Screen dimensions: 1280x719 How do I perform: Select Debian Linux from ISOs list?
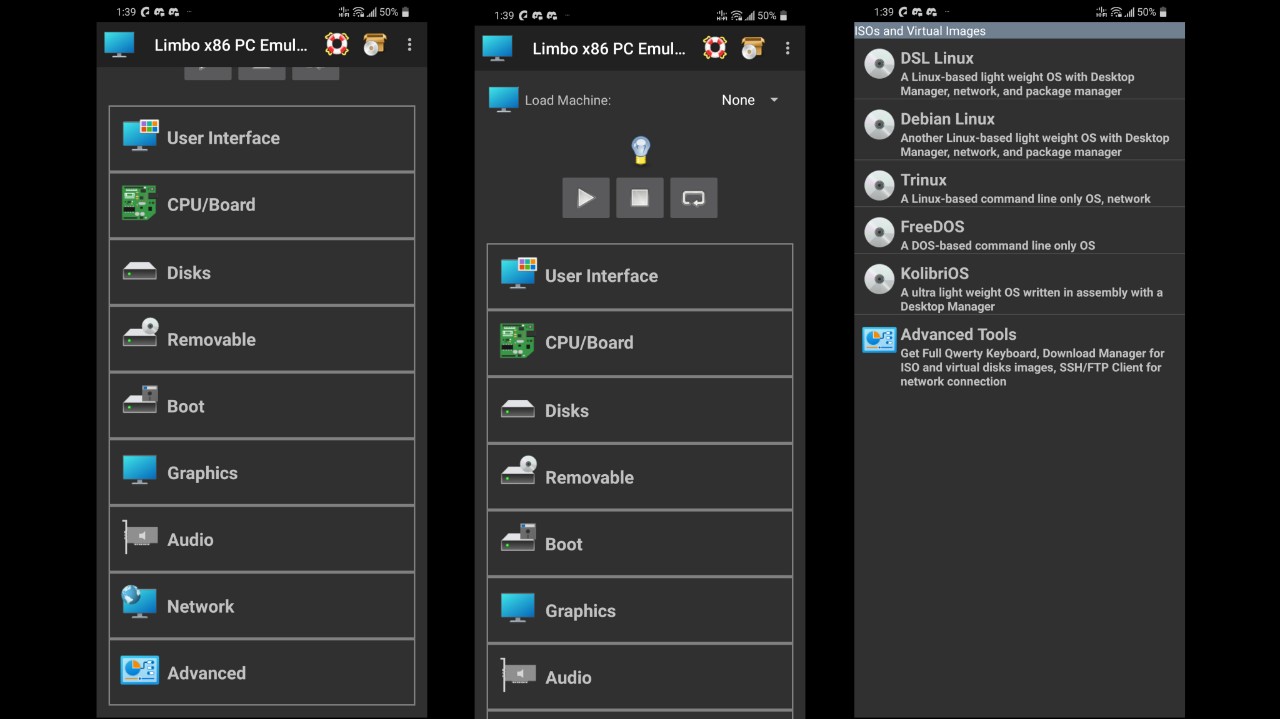1019,130
